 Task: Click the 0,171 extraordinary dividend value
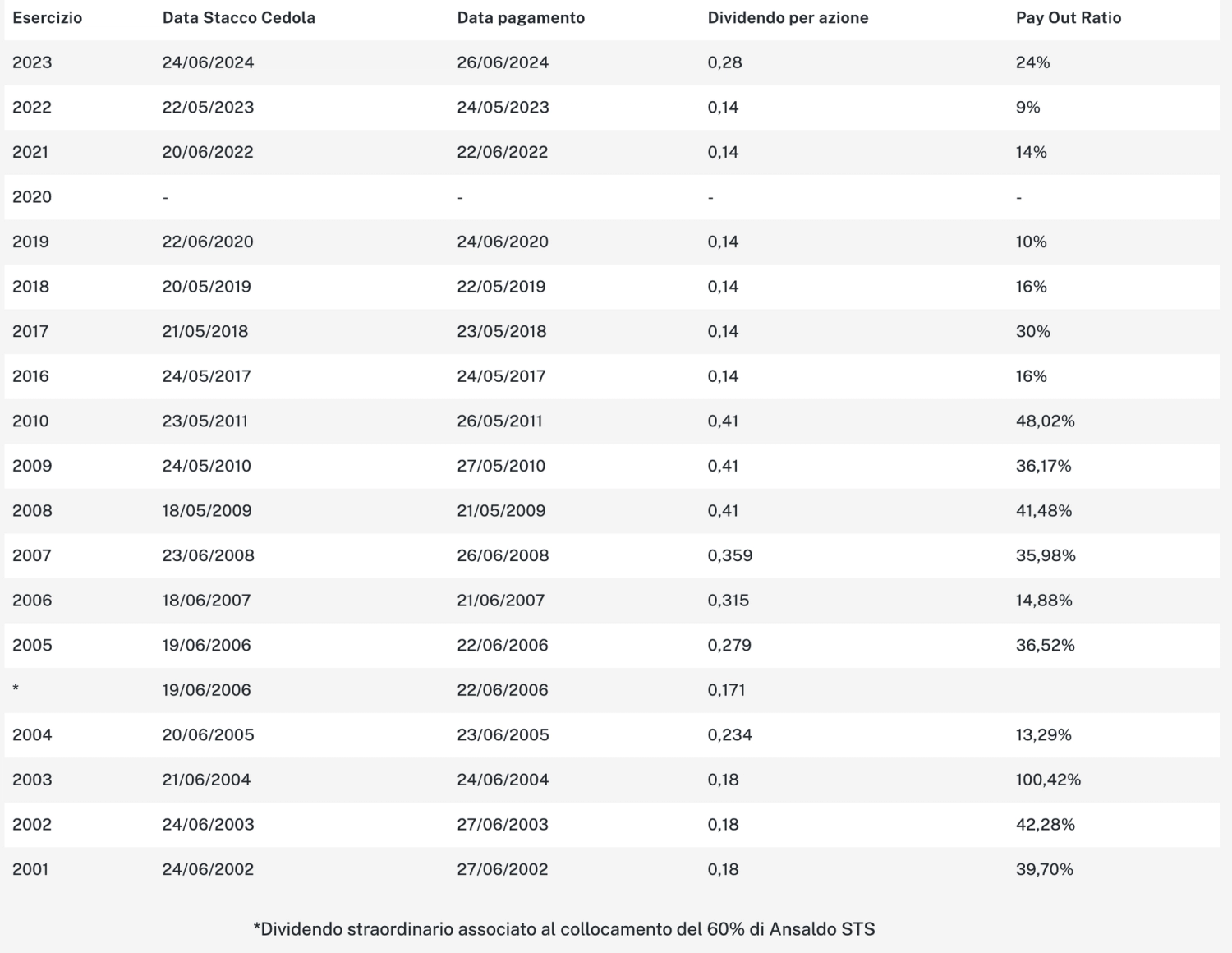point(726,690)
